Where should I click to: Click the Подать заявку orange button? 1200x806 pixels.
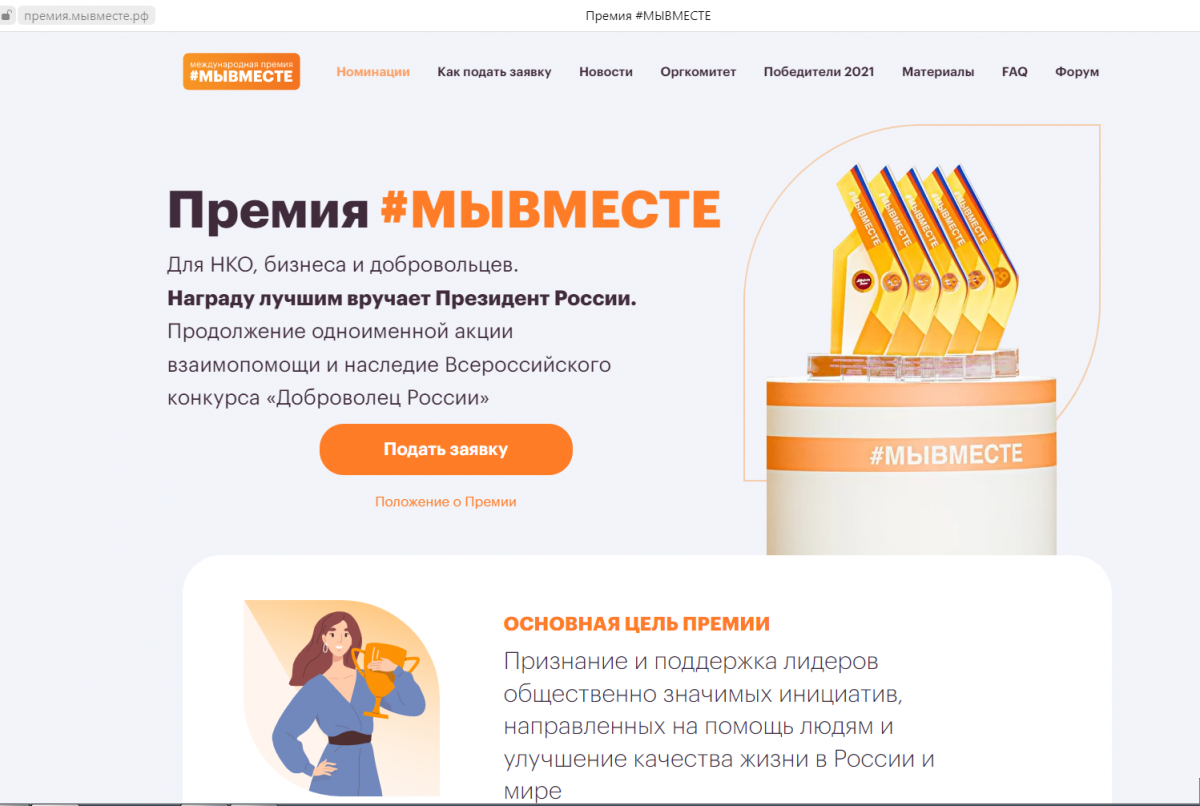pyautogui.click(x=446, y=449)
